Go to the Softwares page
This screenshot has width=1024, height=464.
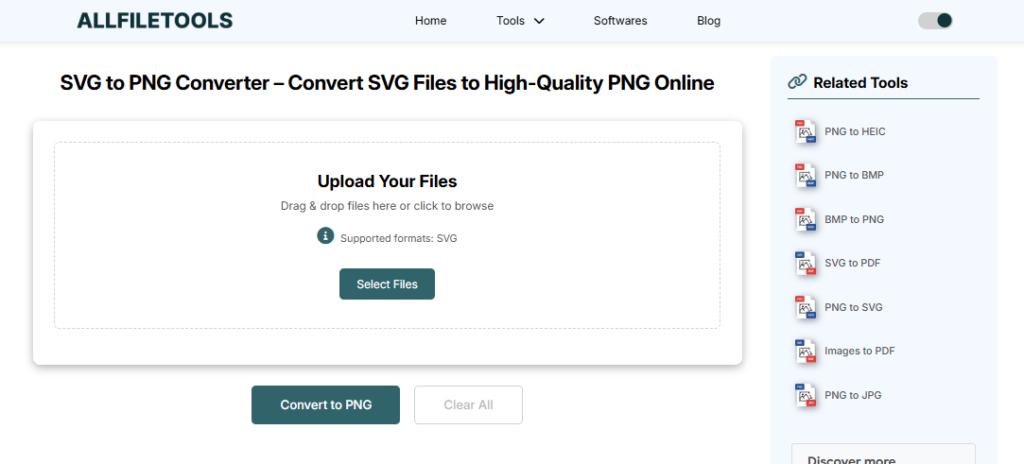620,21
